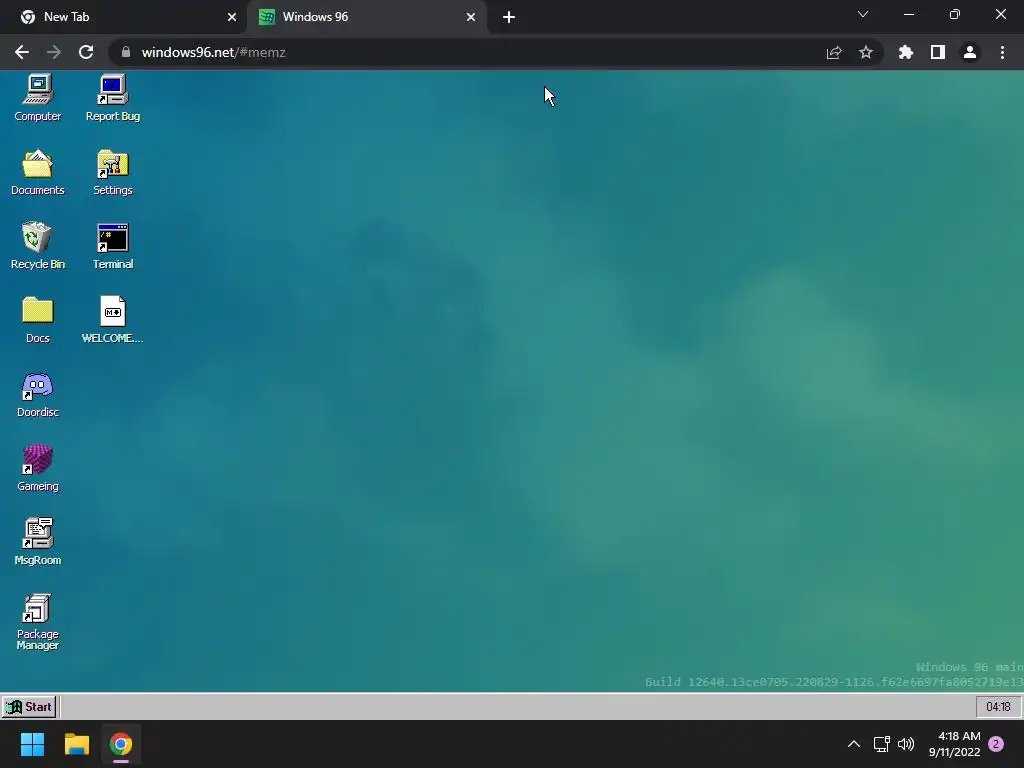
Task: Open the volume speaker tray icon
Action: 906,744
